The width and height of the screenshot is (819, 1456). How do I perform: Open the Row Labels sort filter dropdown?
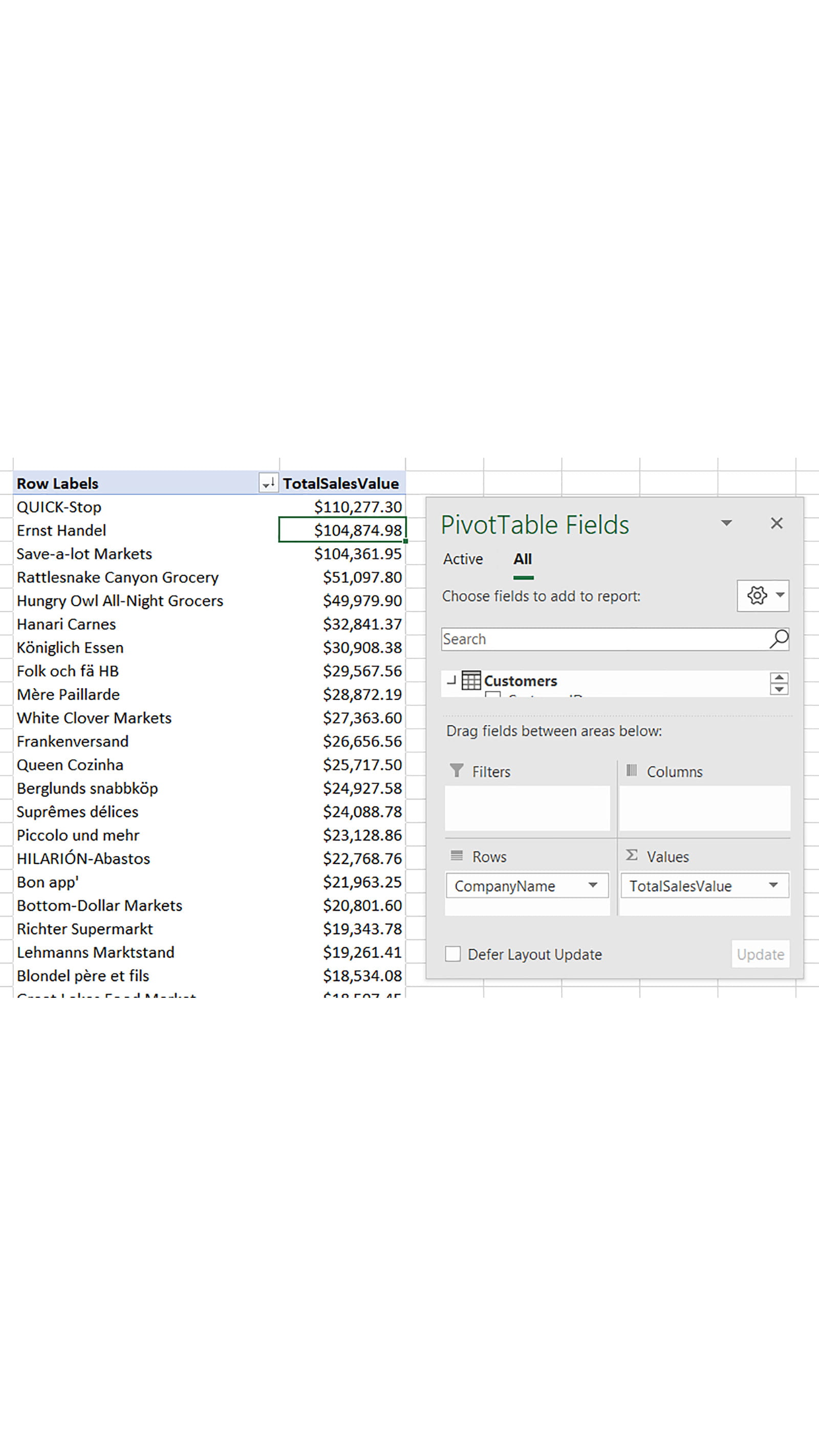268,483
